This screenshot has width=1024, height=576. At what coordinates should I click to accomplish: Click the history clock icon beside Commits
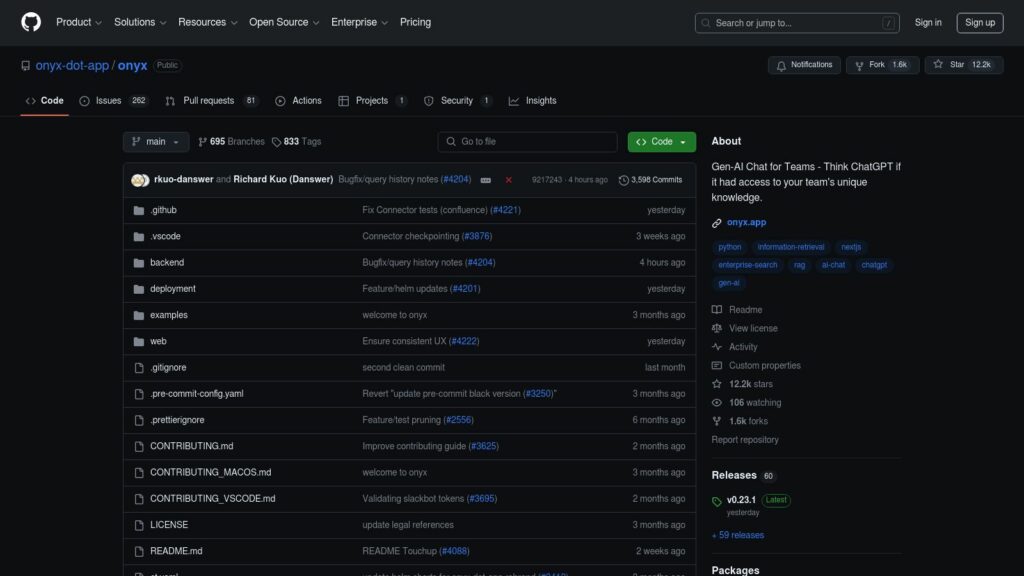pos(624,180)
